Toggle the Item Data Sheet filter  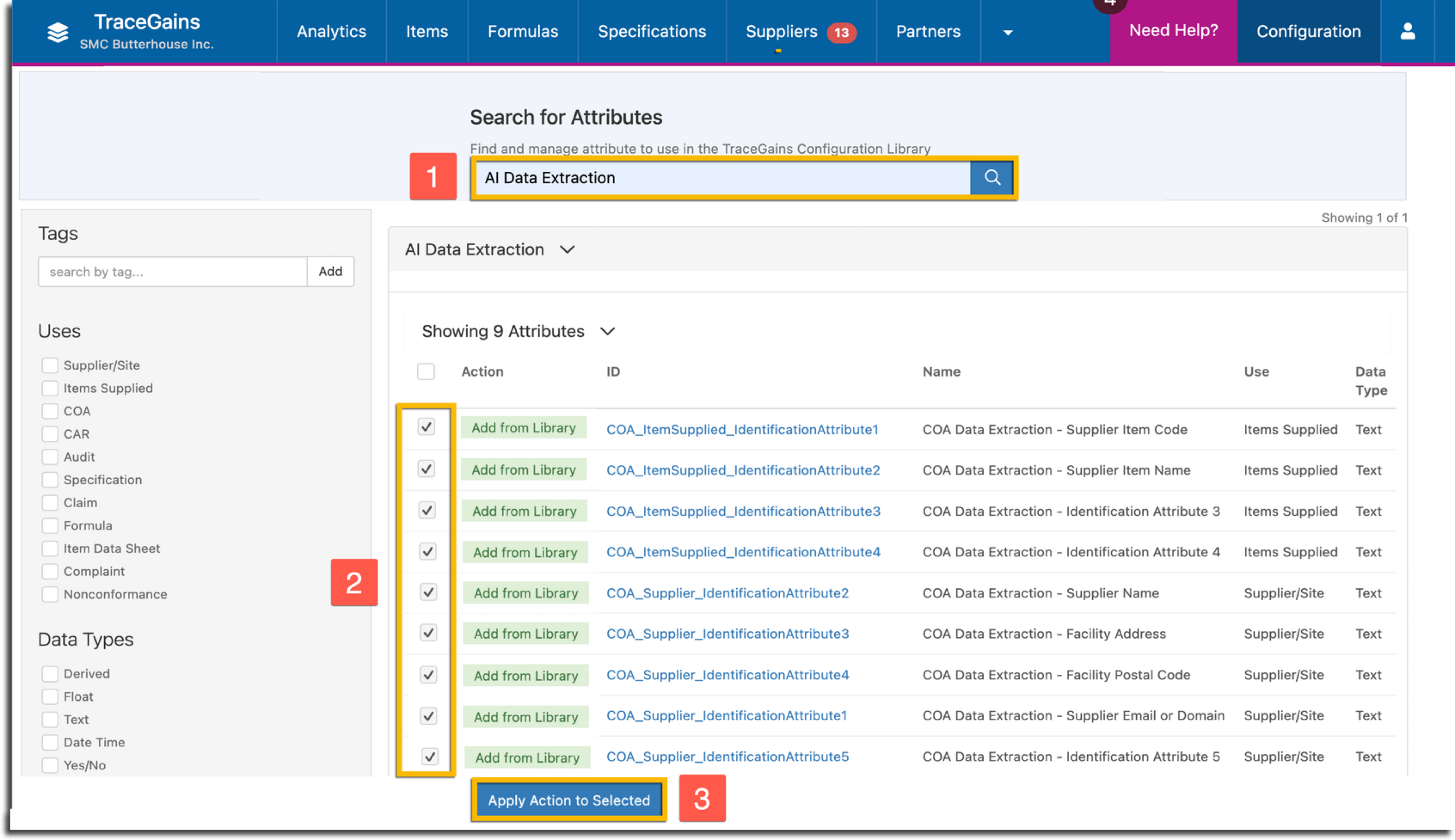point(50,548)
